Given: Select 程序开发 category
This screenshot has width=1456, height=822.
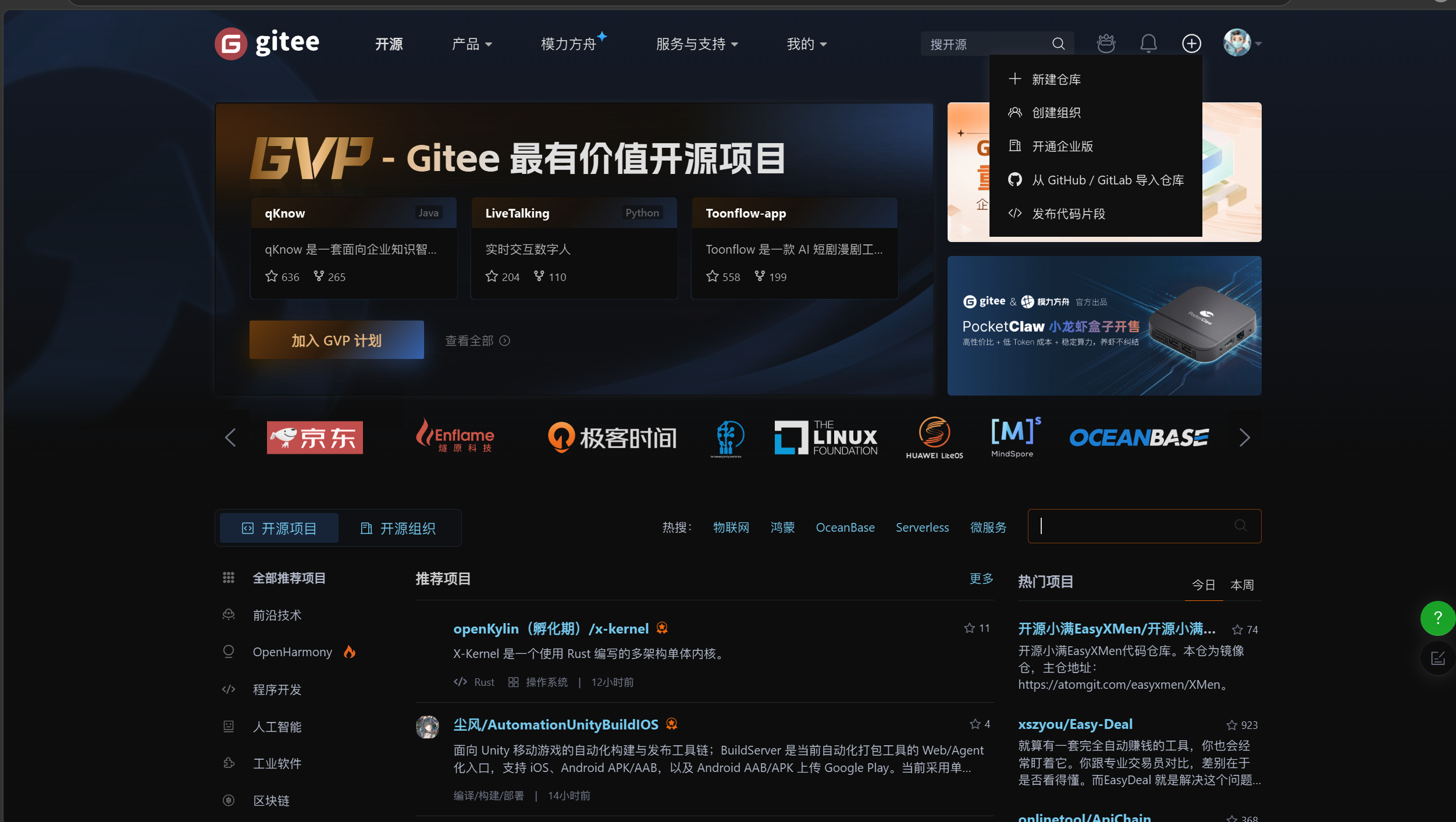Looking at the screenshot, I should tap(277, 689).
